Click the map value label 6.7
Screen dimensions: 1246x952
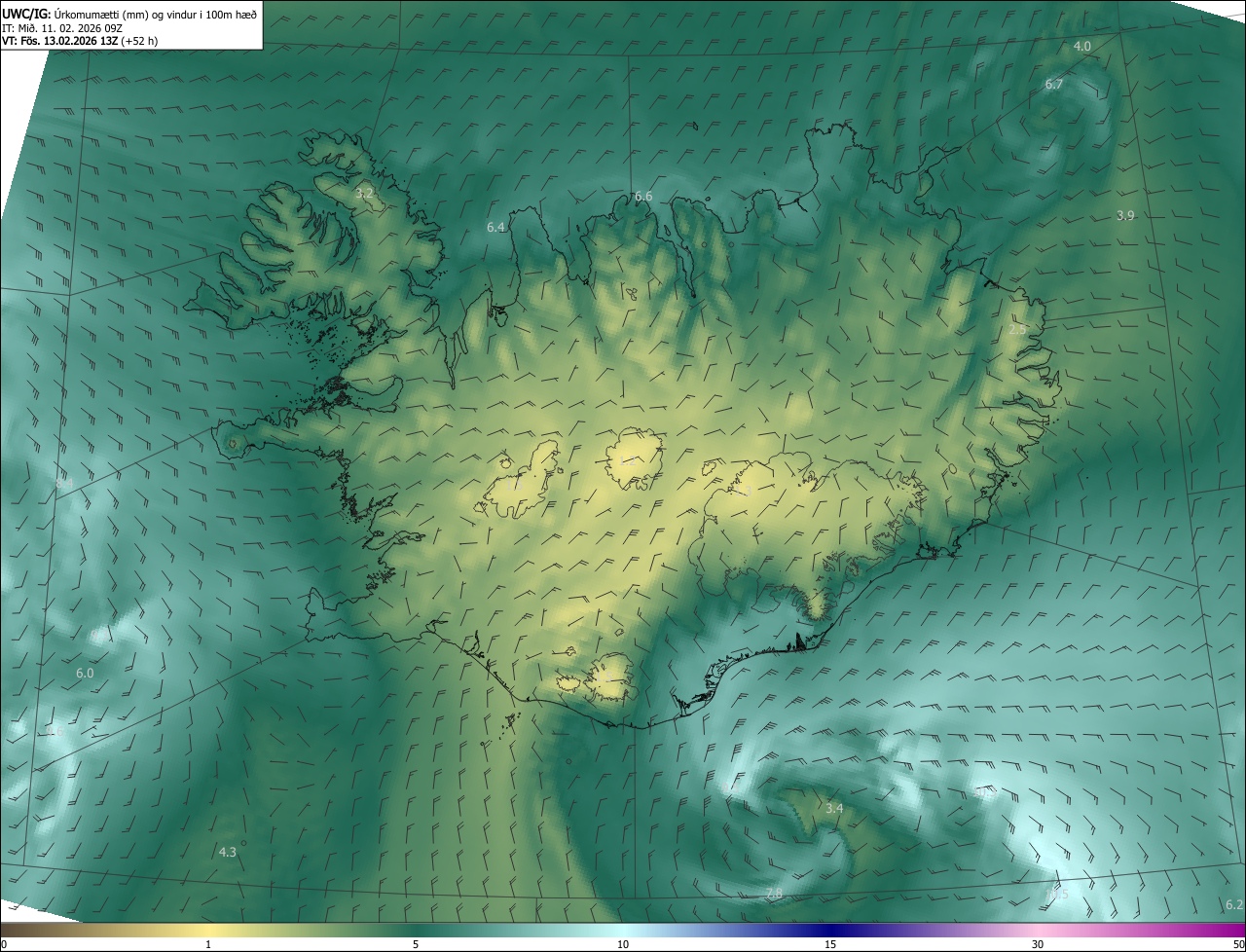[1054, 85]
